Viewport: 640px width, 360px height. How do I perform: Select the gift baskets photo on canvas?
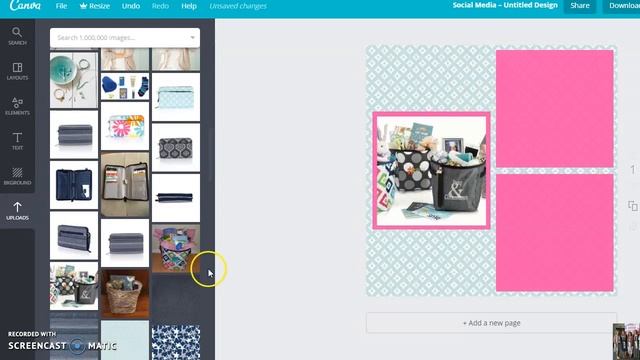(431, 171)
